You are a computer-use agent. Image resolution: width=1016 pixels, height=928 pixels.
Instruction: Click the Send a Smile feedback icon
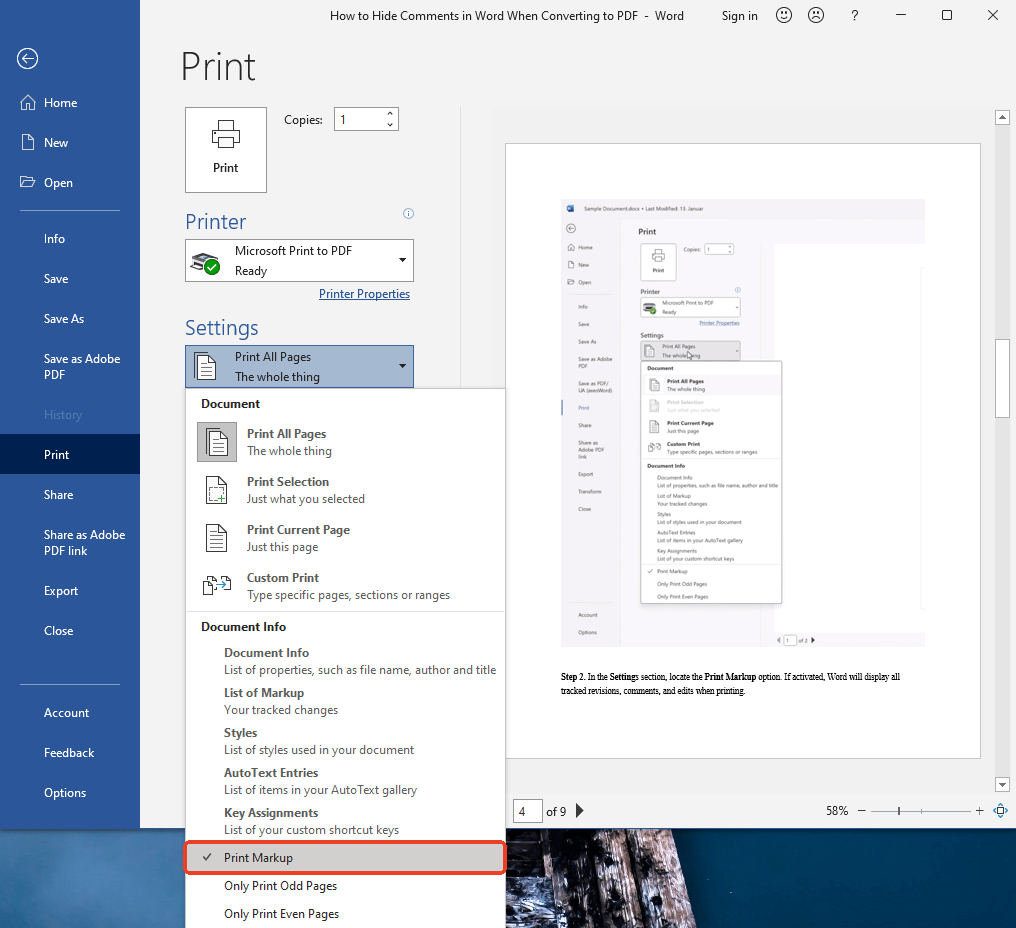[784, 14]
